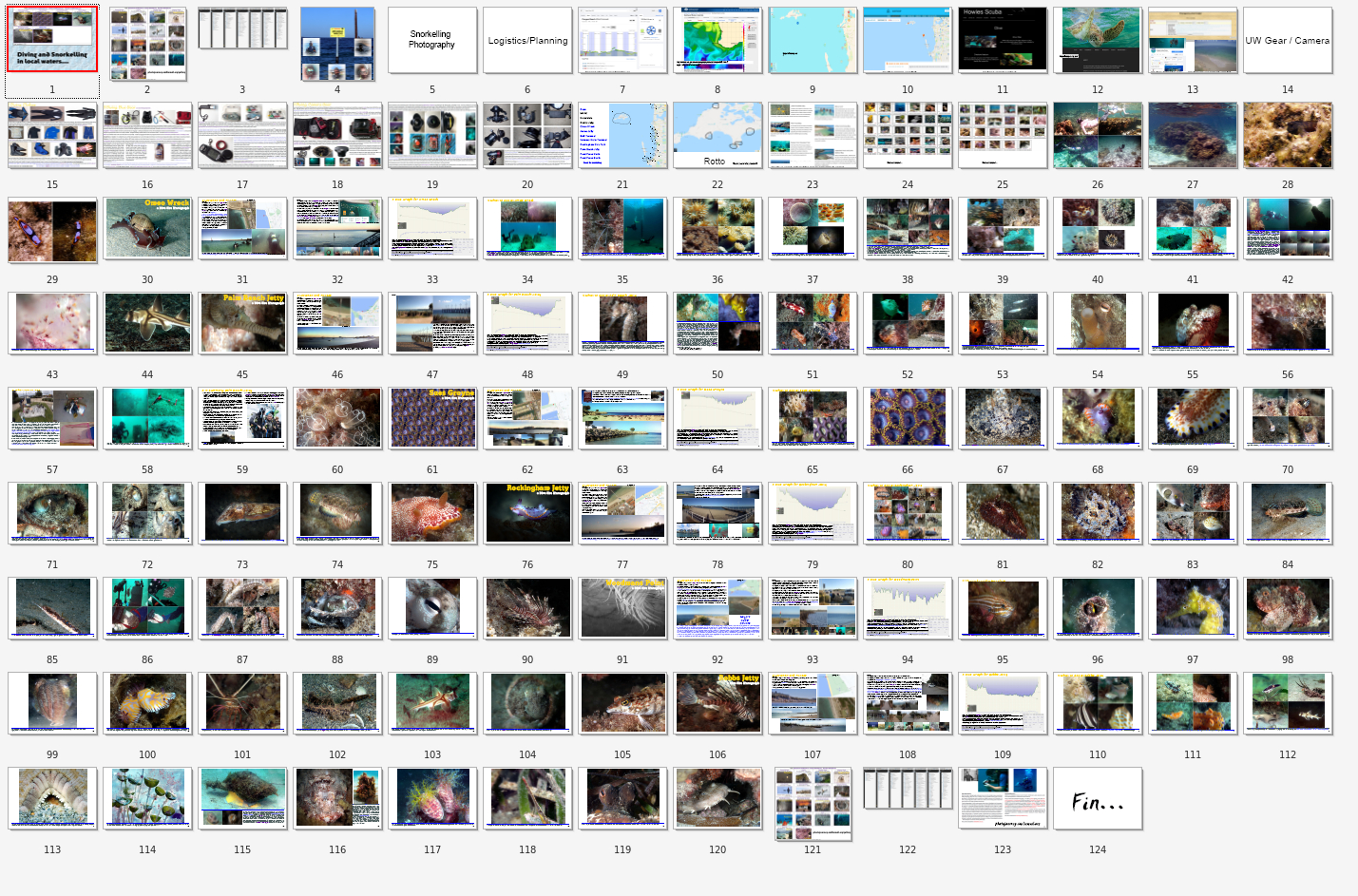1358x896 pixels.
Task: Select the 'Logistics/Planning' section slide
Action: [527, 40]
